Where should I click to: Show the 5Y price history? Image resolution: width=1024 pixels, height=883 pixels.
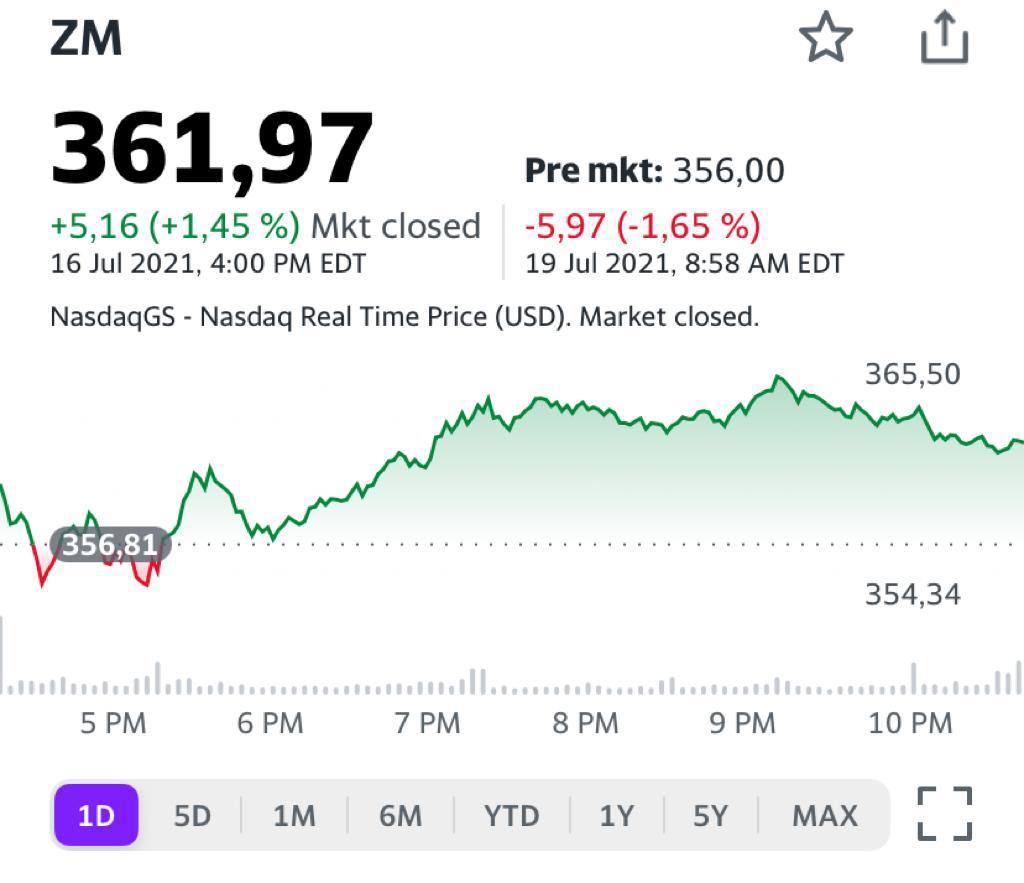(x=710, y=815)
